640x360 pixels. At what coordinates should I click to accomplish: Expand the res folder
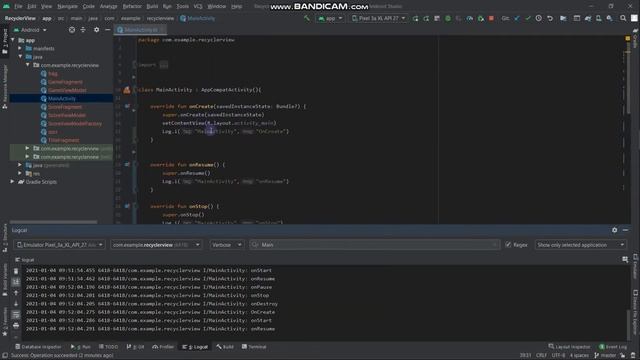[20, 173]
